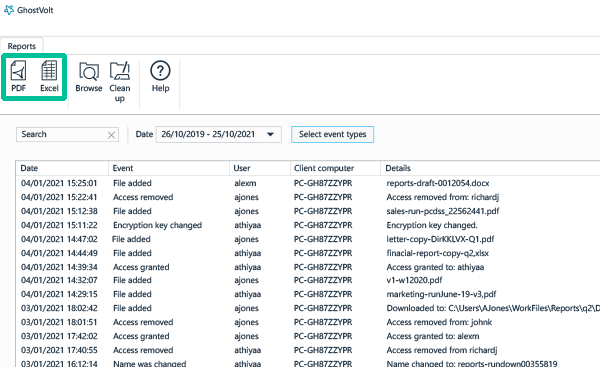
Task: Click date 03/01/2021 18:01:51
Action: pyautogui.click(x=59, y=322)
